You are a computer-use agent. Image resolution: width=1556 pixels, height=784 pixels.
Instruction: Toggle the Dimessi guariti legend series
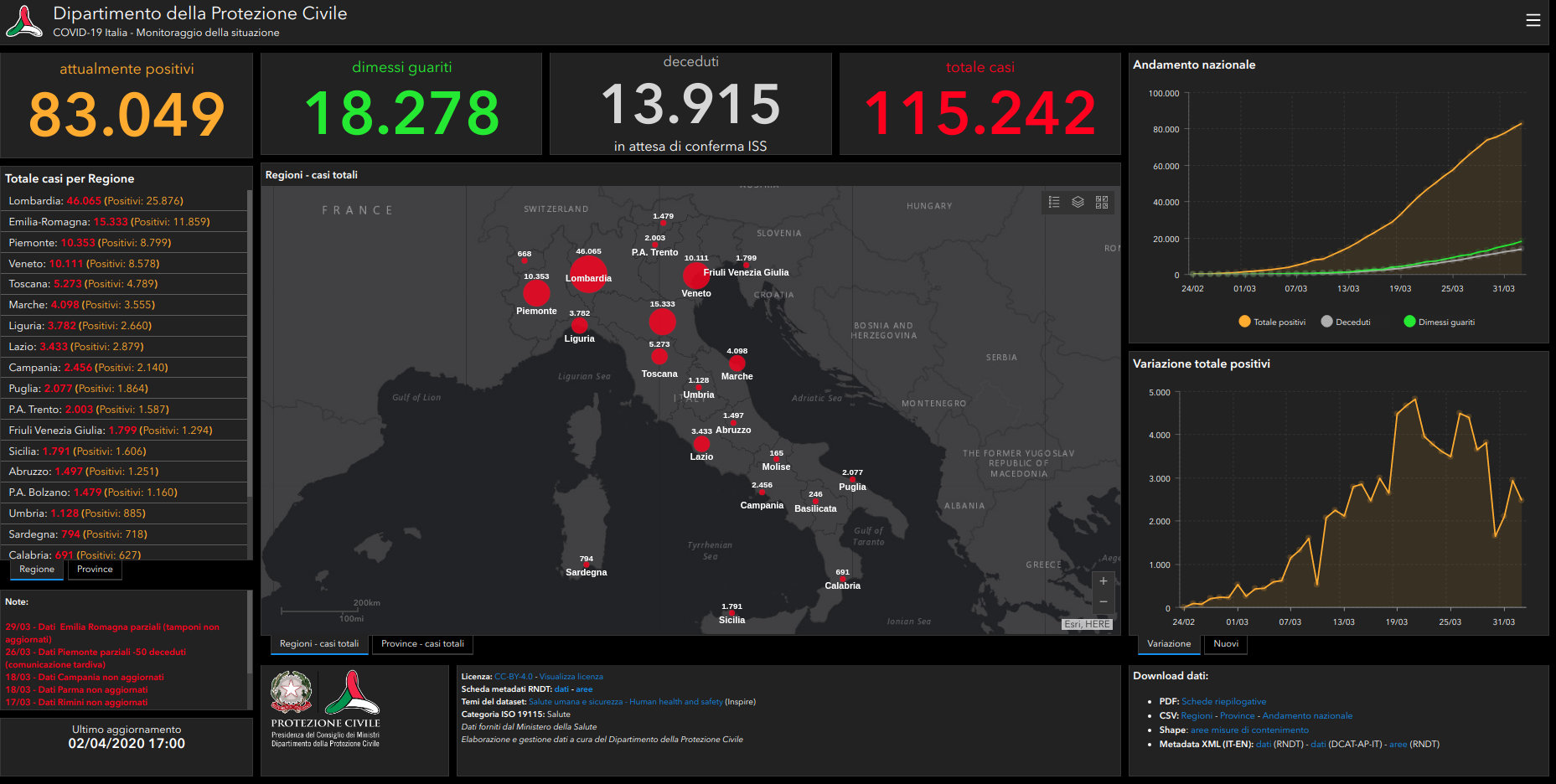click(x=1439, y=322)
